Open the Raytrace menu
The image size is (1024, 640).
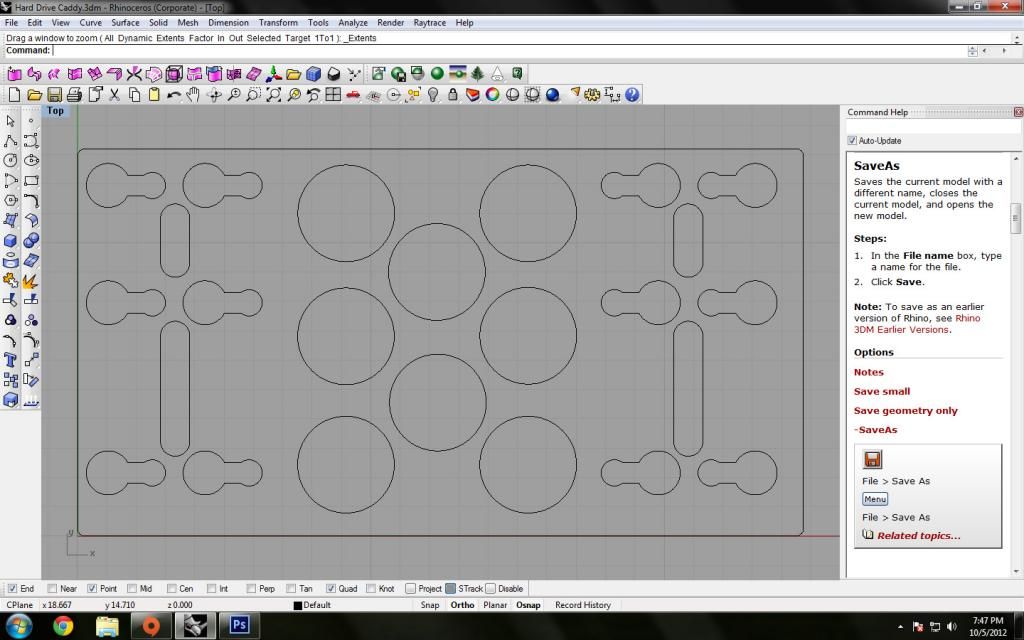tap(430, 22)
